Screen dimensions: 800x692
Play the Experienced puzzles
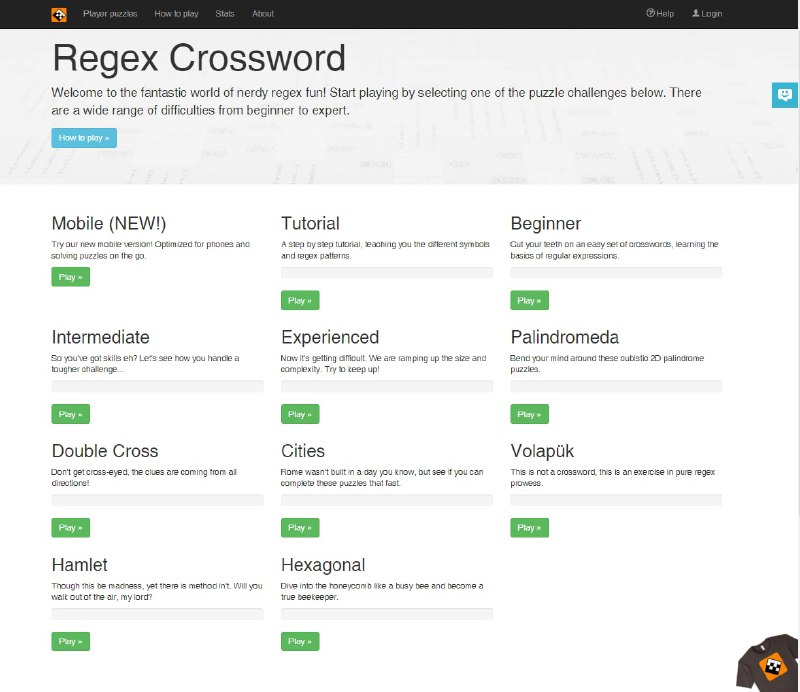click(x=299, y=414)
